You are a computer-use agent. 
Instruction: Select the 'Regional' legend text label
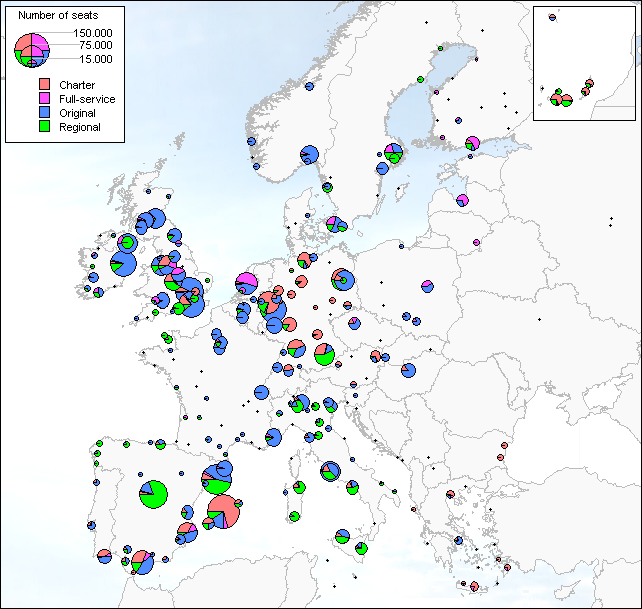click(x=80, y=127)
